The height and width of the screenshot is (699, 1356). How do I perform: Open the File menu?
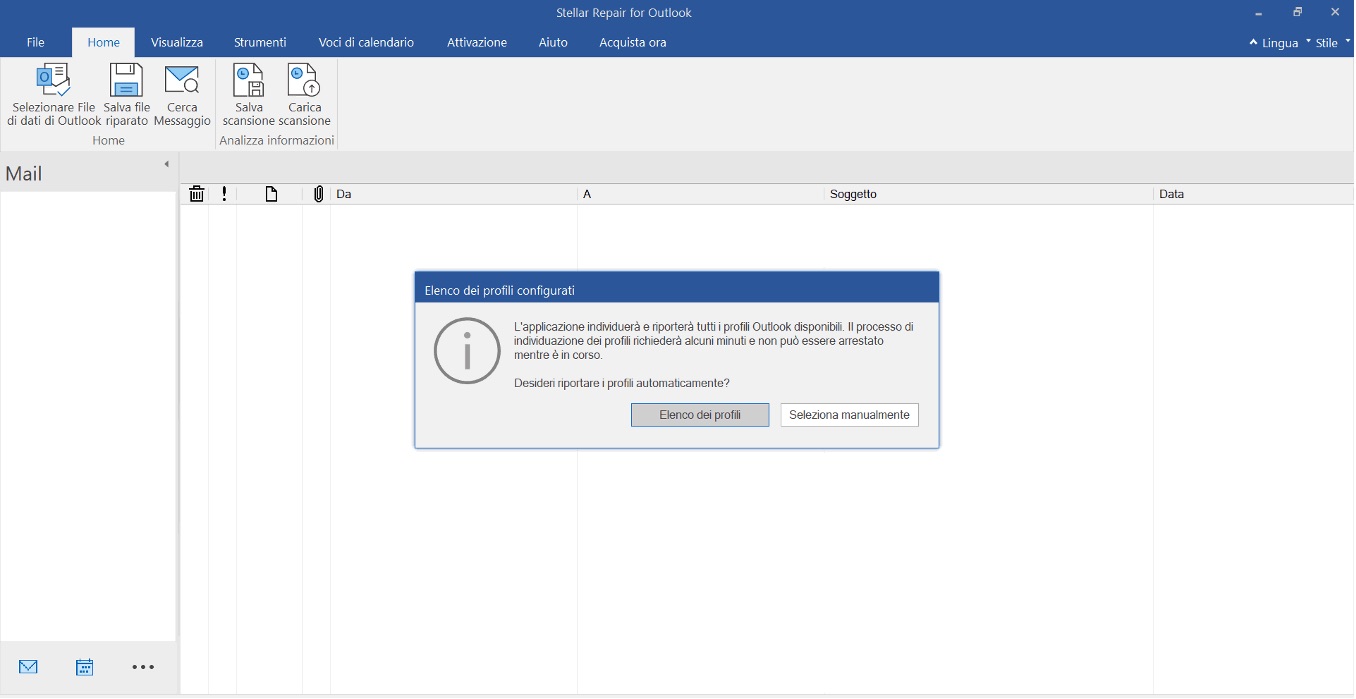coord(36,42)
